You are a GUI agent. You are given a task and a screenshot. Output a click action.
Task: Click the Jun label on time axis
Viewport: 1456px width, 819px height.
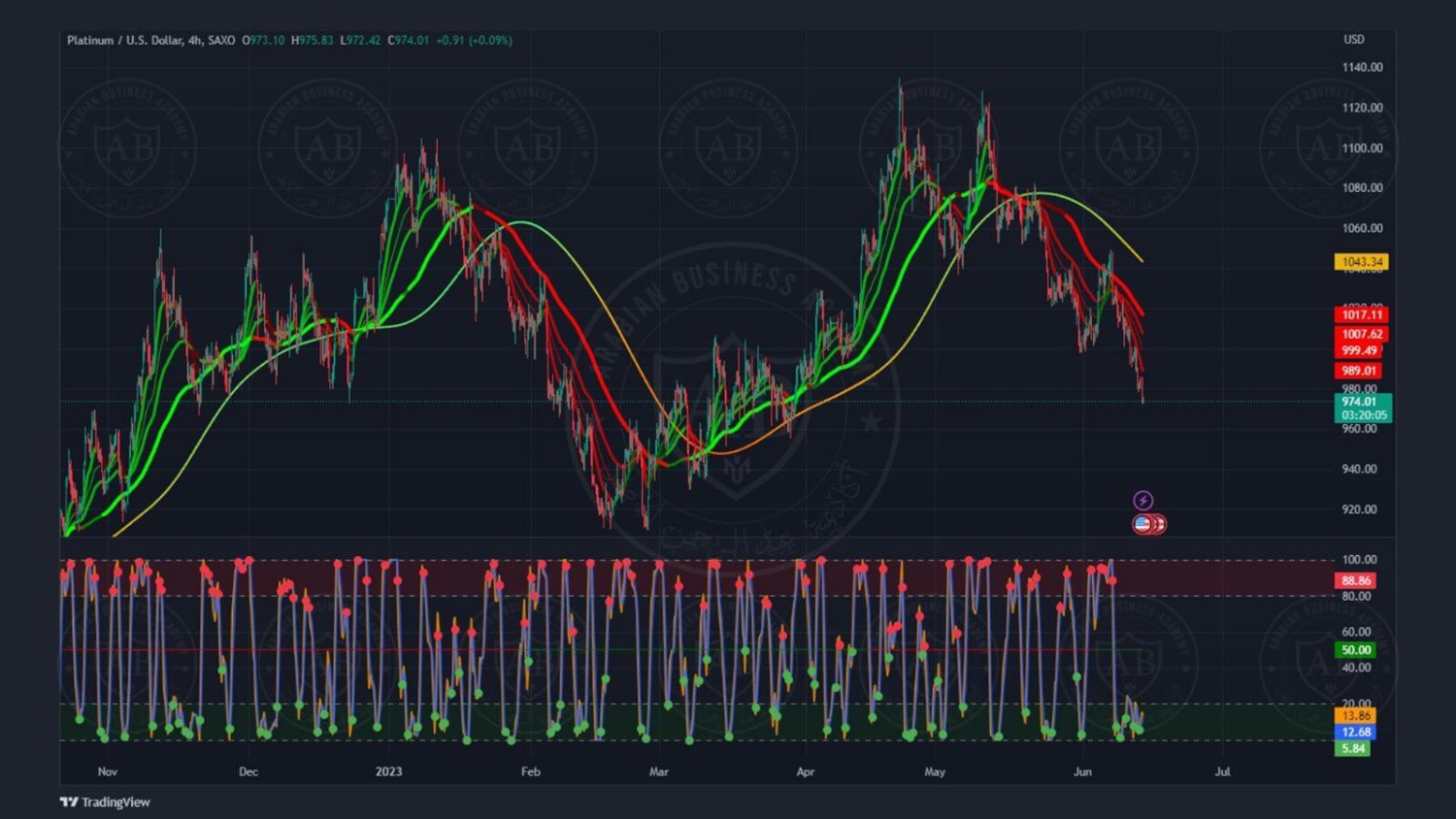coord(1082,771)
